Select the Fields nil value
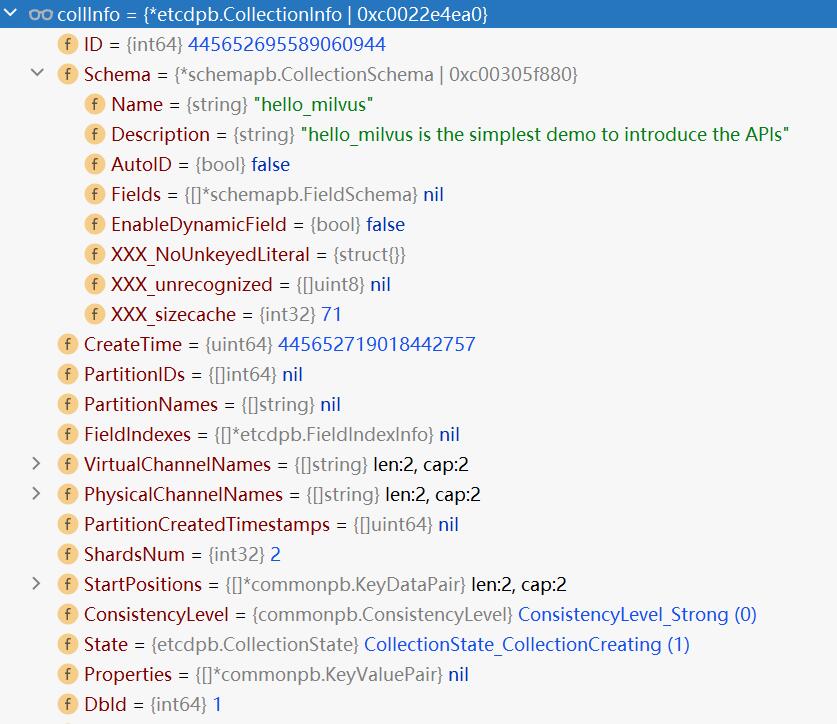This screenshot has height=724, width=837. [433, 194]
